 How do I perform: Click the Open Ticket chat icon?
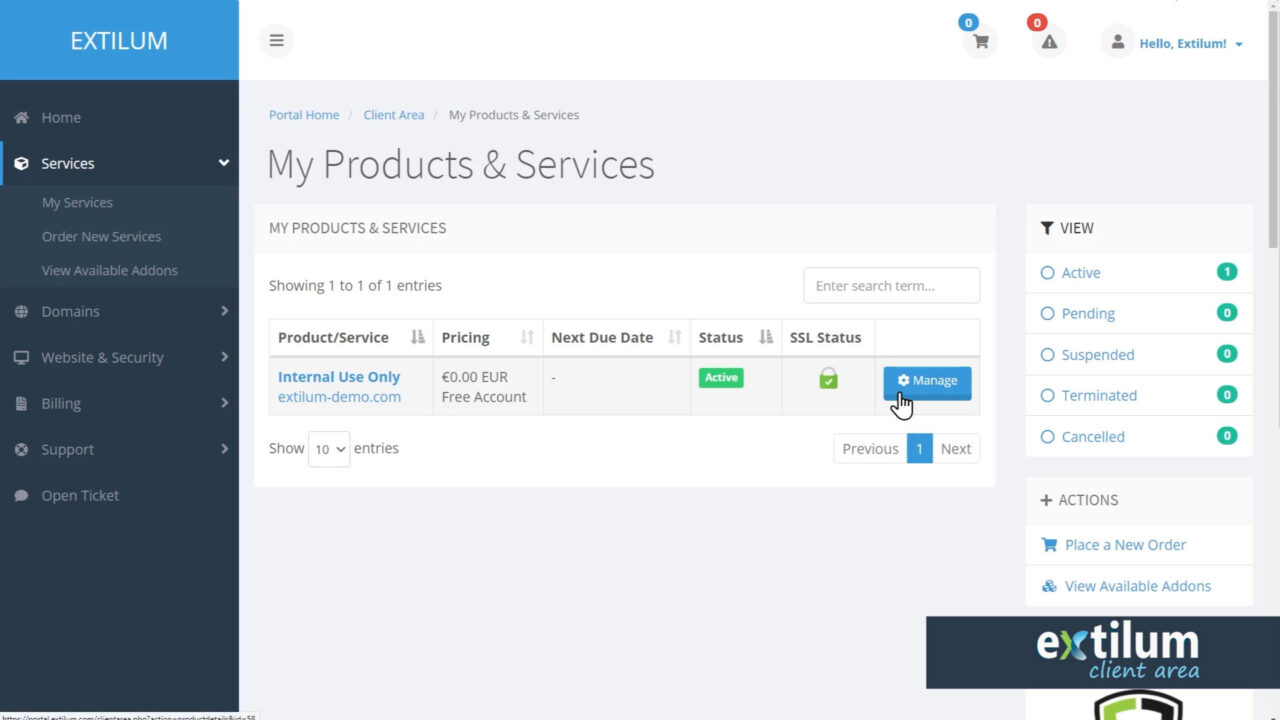[x=22, y=495]
